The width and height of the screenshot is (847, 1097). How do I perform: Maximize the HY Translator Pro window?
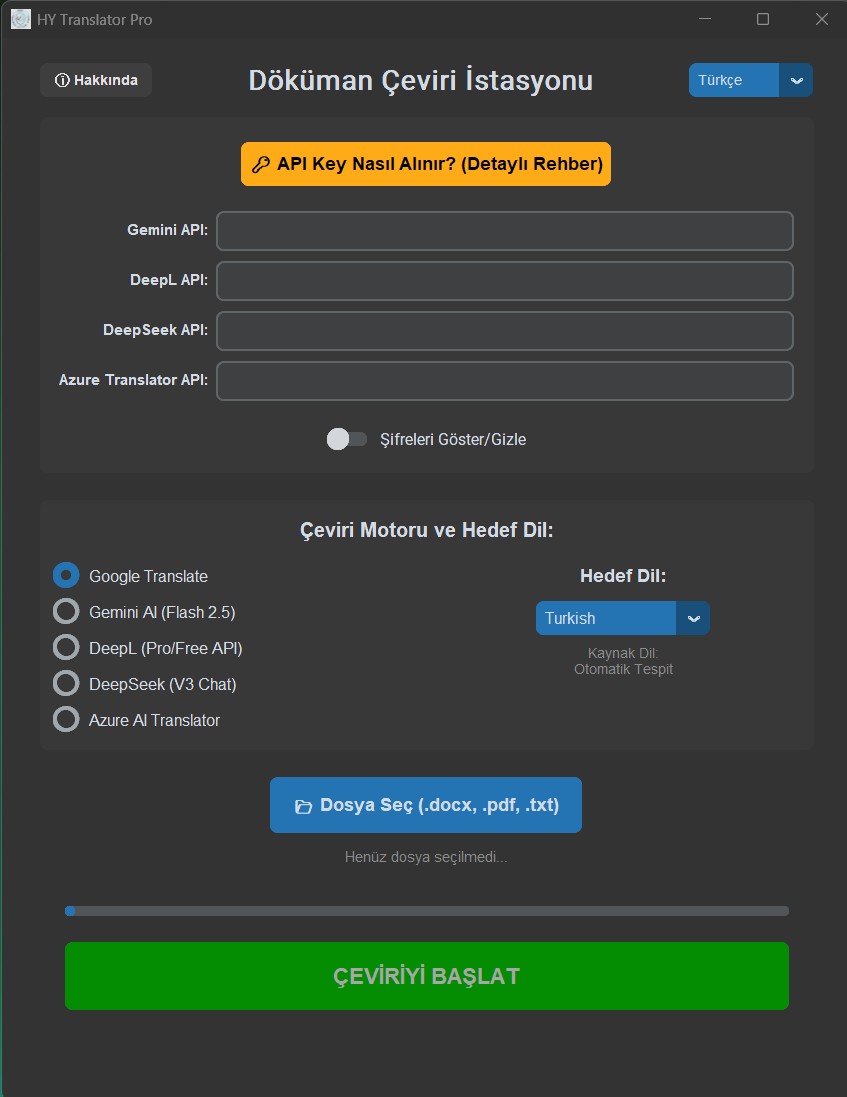click(x=763, y=20)
